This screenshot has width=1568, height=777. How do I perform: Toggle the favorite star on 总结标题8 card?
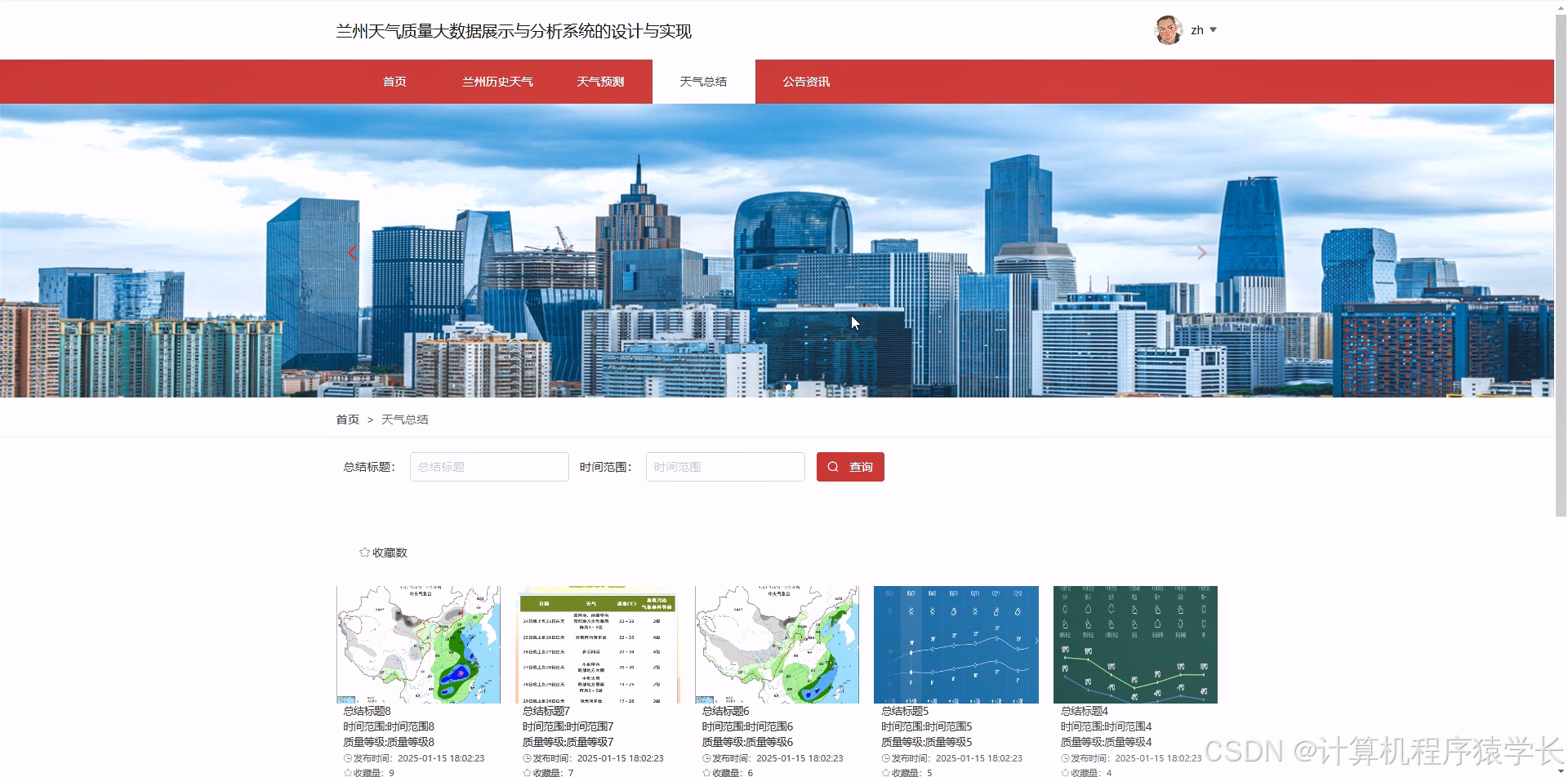click(x=347, y=772)
